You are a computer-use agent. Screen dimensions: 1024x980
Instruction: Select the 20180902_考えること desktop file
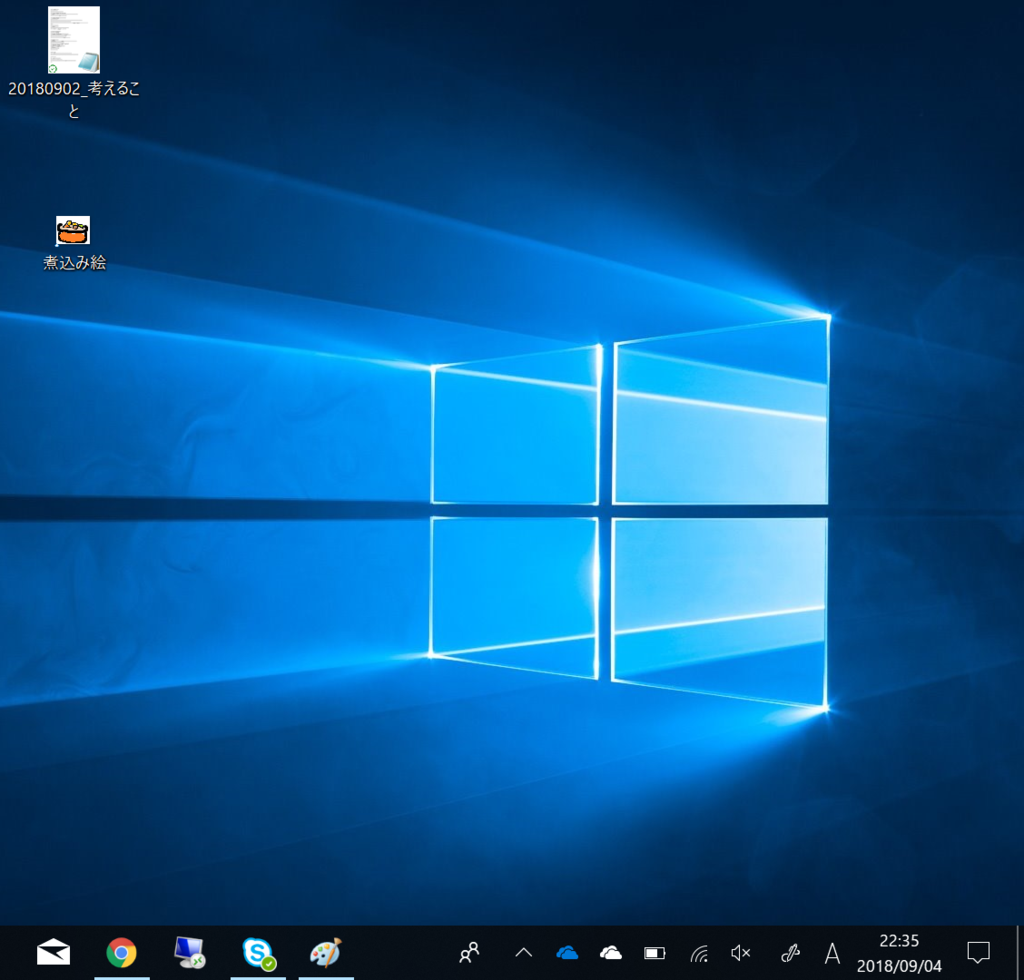[x=74, y=63]
